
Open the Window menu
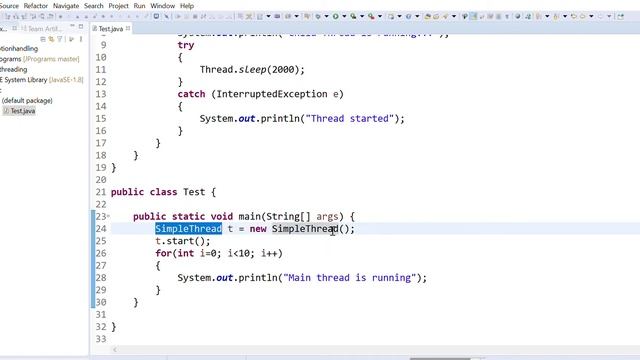(162, 6)
